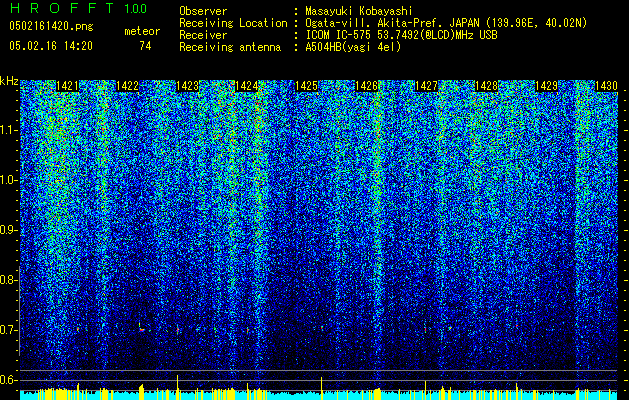Click the 1.0 frequency axis label

tap(8, 180)
